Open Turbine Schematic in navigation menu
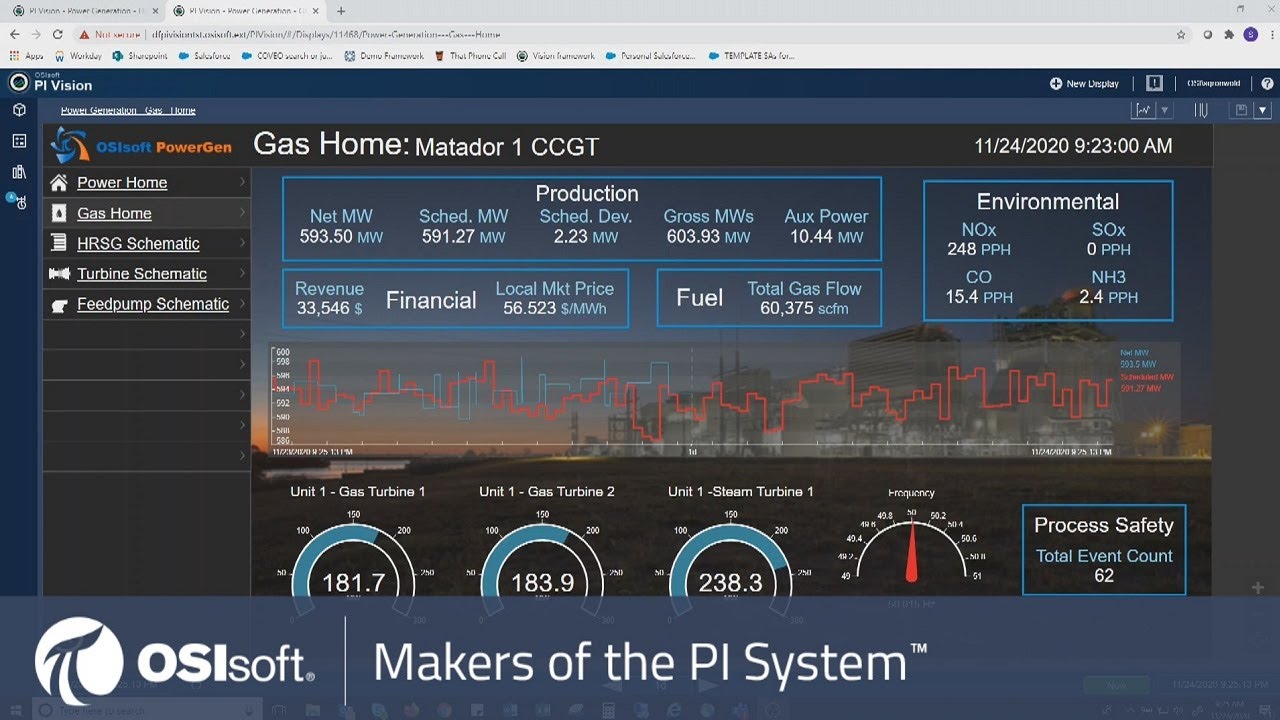This screenshot has width=1280, height=720. pyautogui.click(x=142, y=273)
